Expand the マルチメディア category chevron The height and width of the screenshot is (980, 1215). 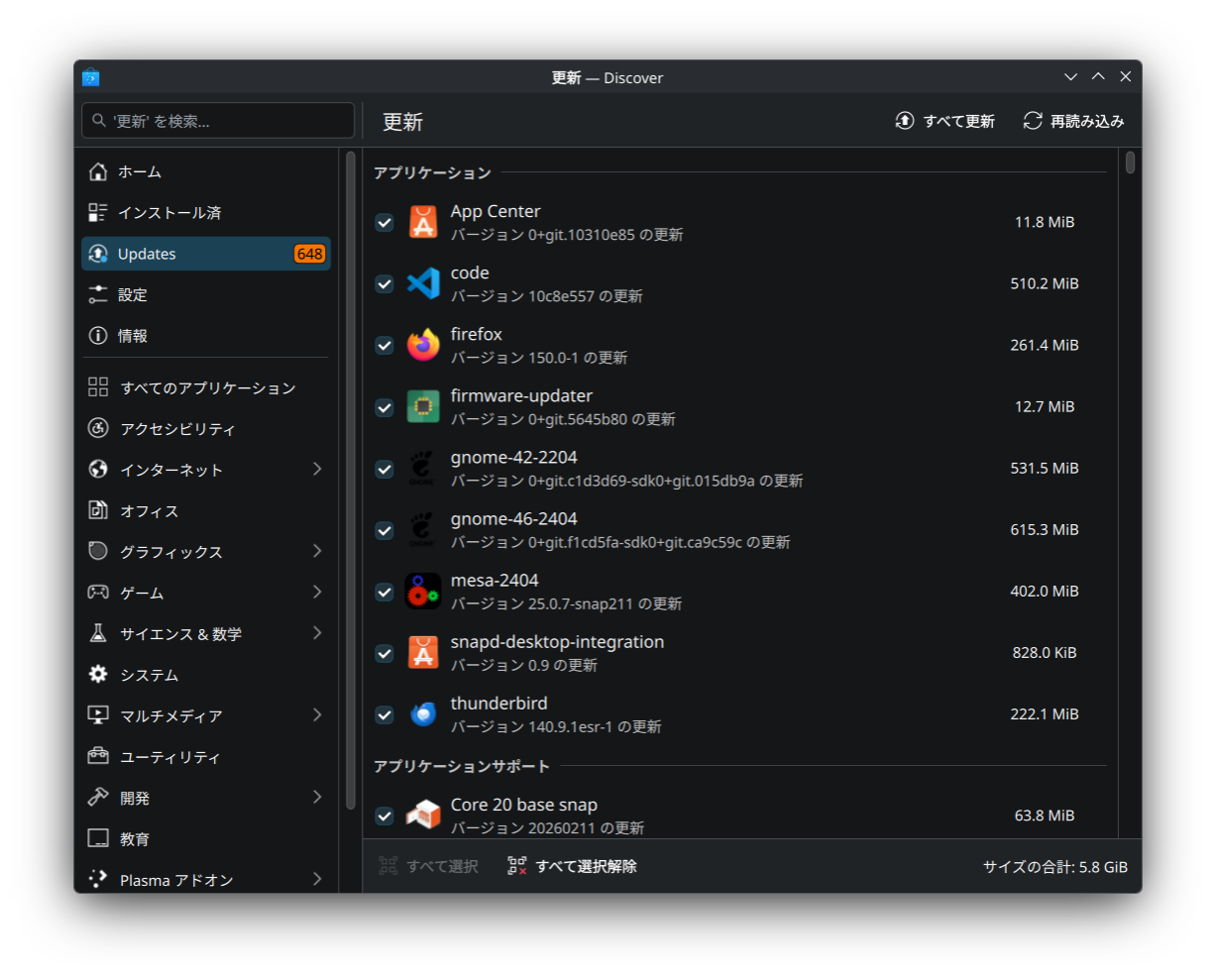pos(317,714)
